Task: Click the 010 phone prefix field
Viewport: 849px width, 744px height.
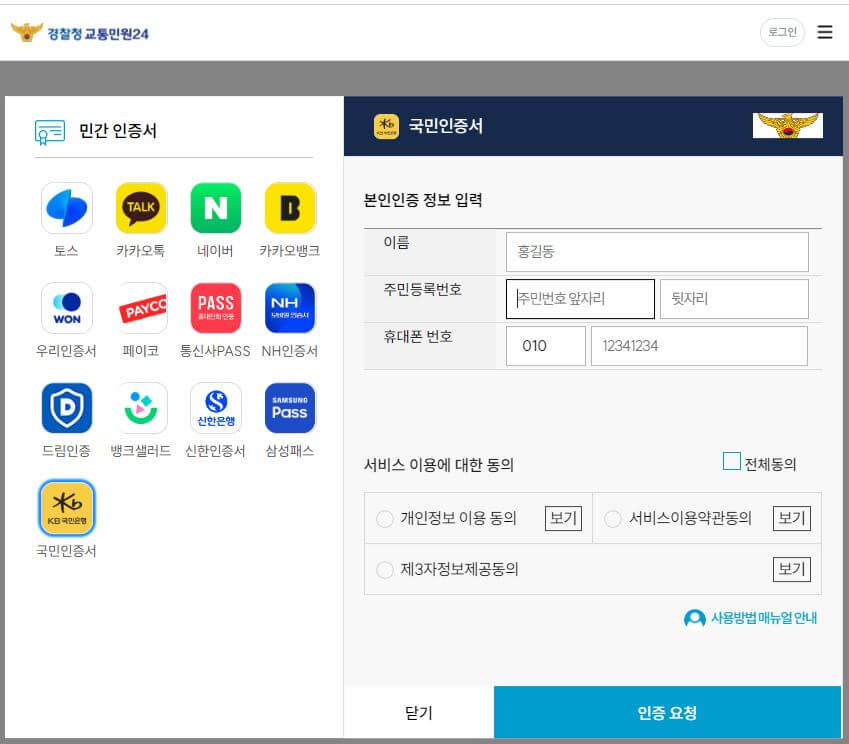Action: (546, 346)
